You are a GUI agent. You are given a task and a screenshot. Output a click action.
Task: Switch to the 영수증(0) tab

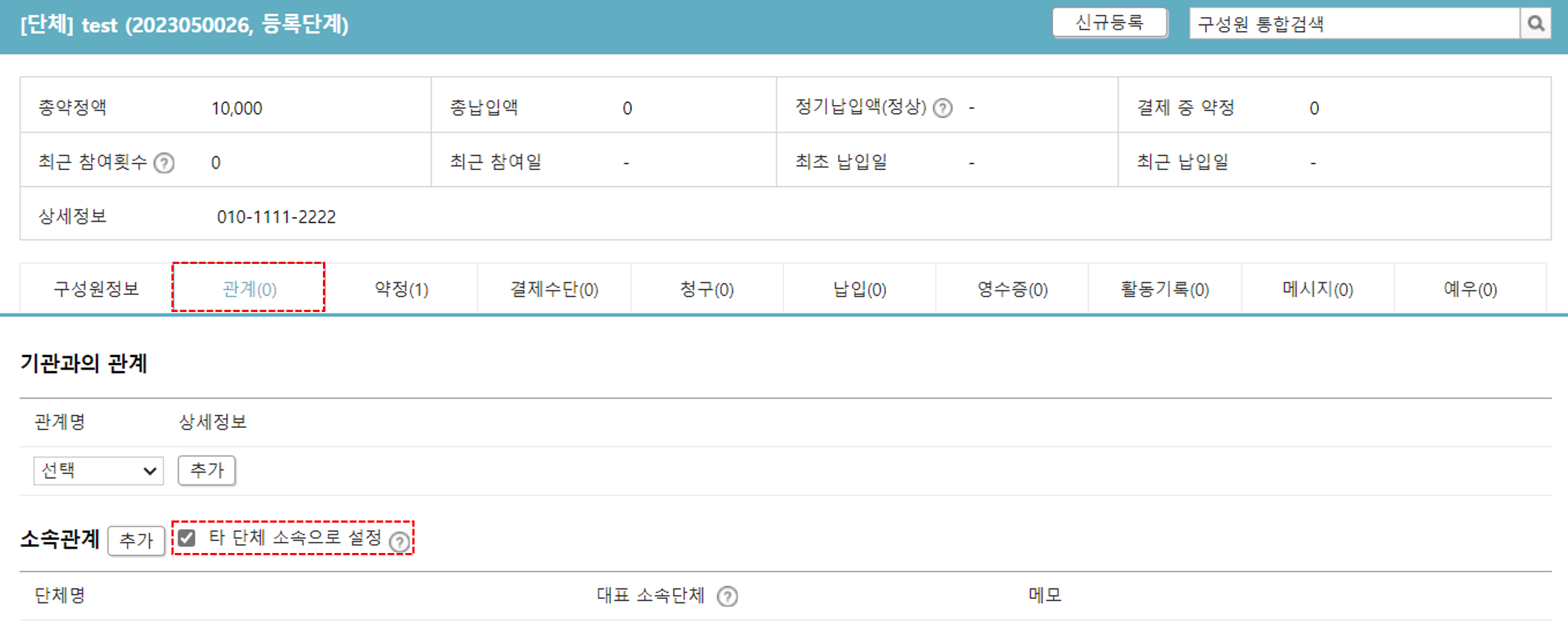[x=1012, y=289]
